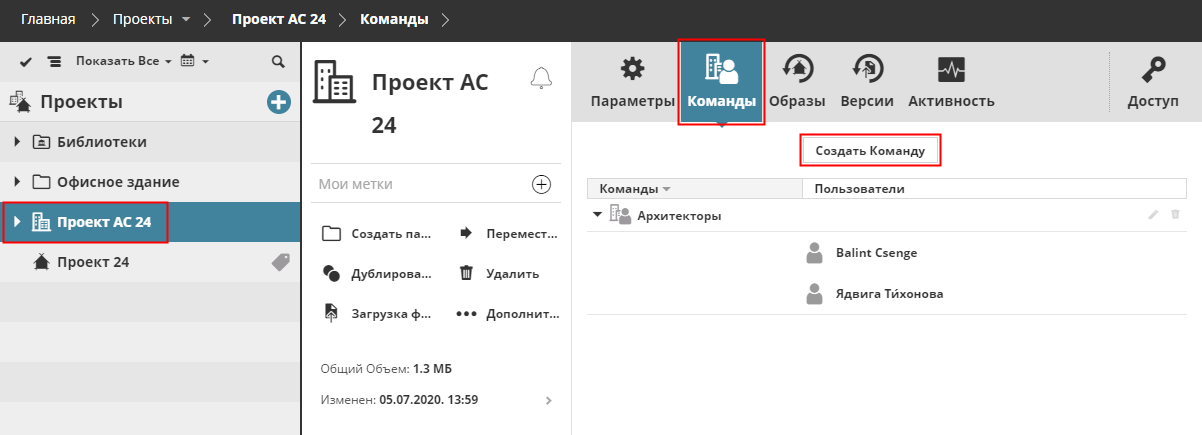Click the Проект АС 24 building icon
The height and width of the screenshot is (435, 1202).
(x=334, y=80)
